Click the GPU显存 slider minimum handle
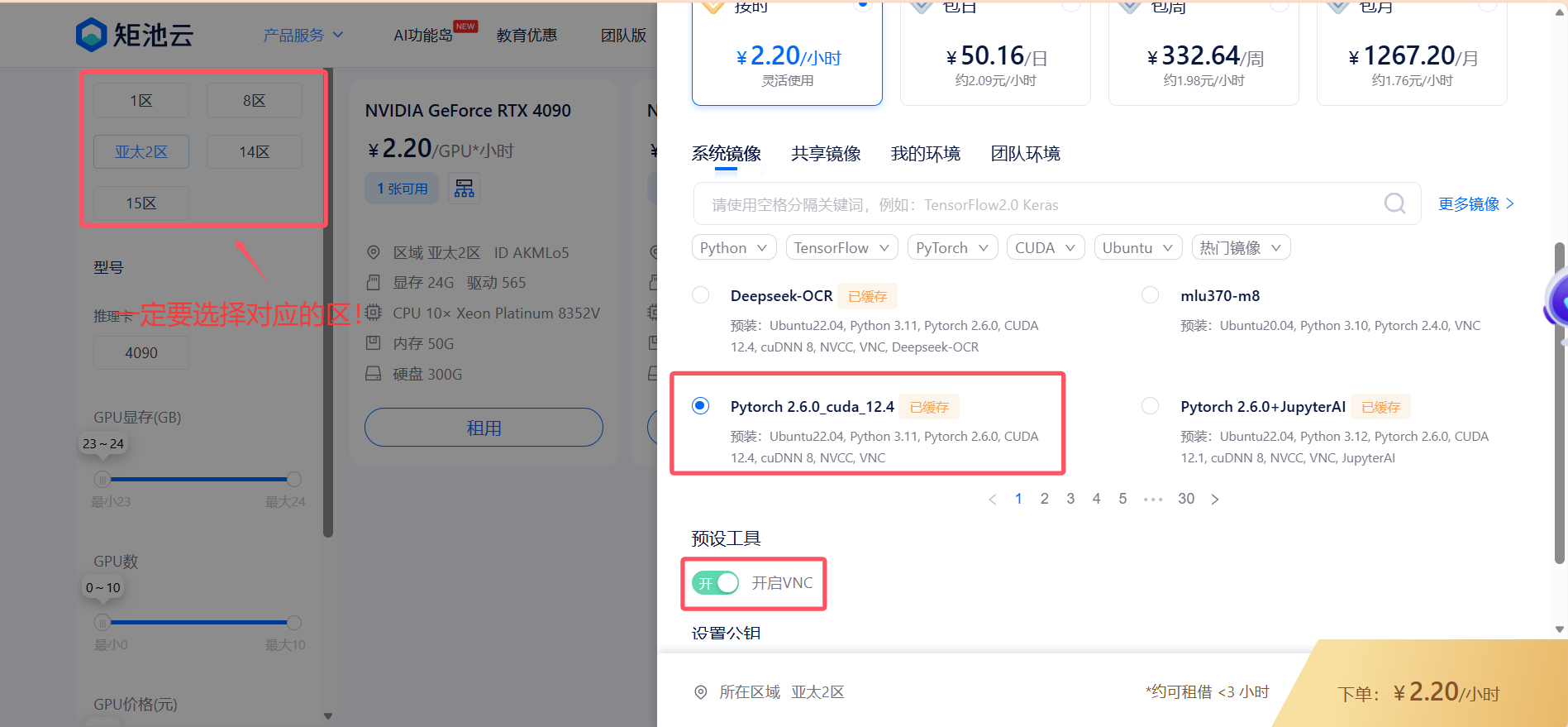The width and height of the screenshot is (1568, 727). point(102,479)
